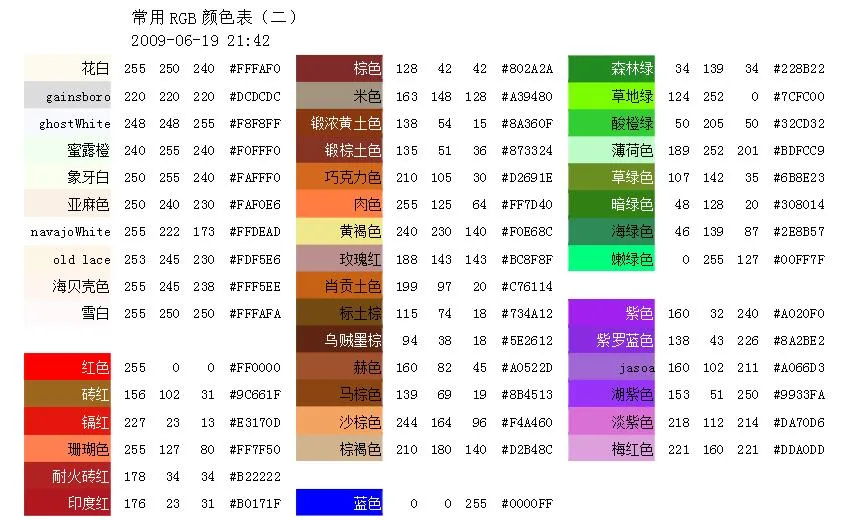The width and height of the screenshot is (856, 520).
Task: Select the 巧克力色 swatch
Action: [x=339, y=177]
